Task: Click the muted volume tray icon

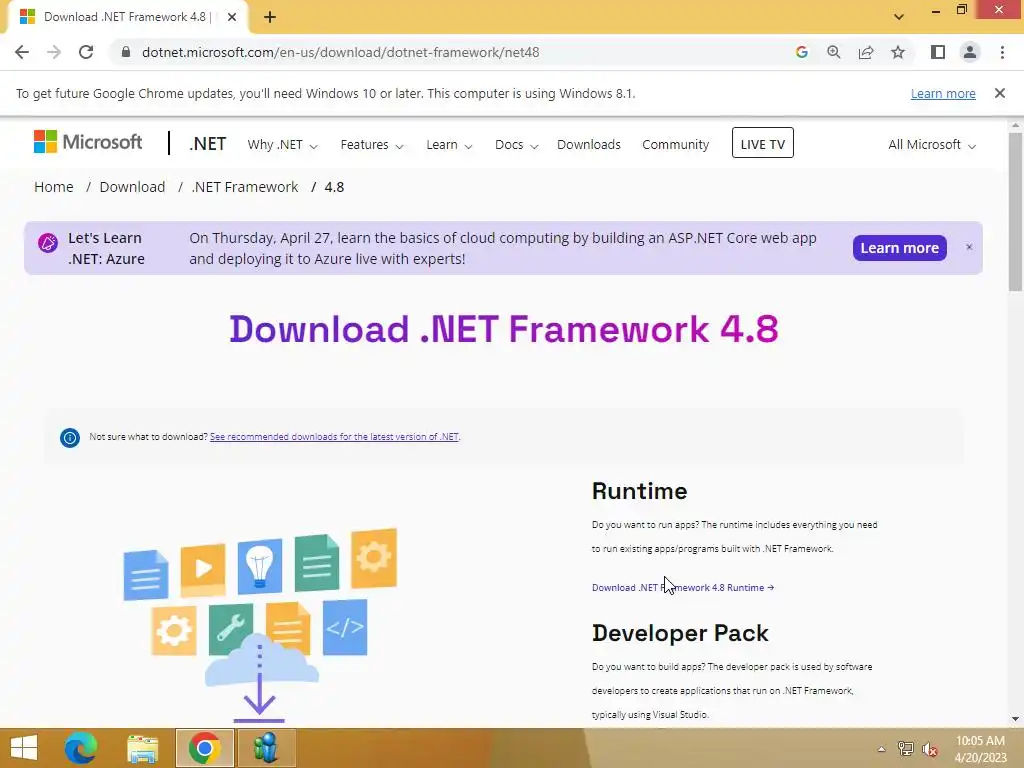Action: click(930, 749)
